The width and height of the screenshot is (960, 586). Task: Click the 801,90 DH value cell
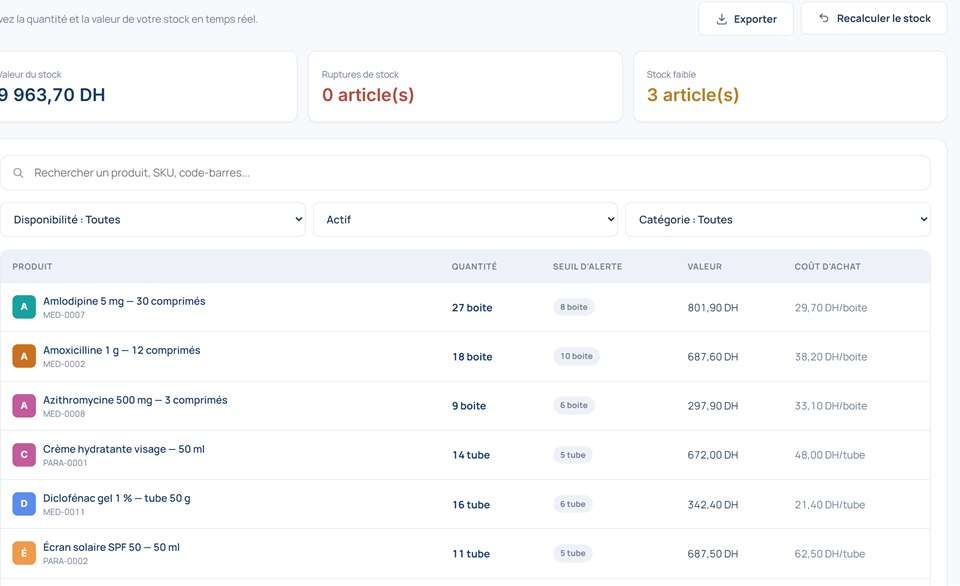[x=713, y=307]
